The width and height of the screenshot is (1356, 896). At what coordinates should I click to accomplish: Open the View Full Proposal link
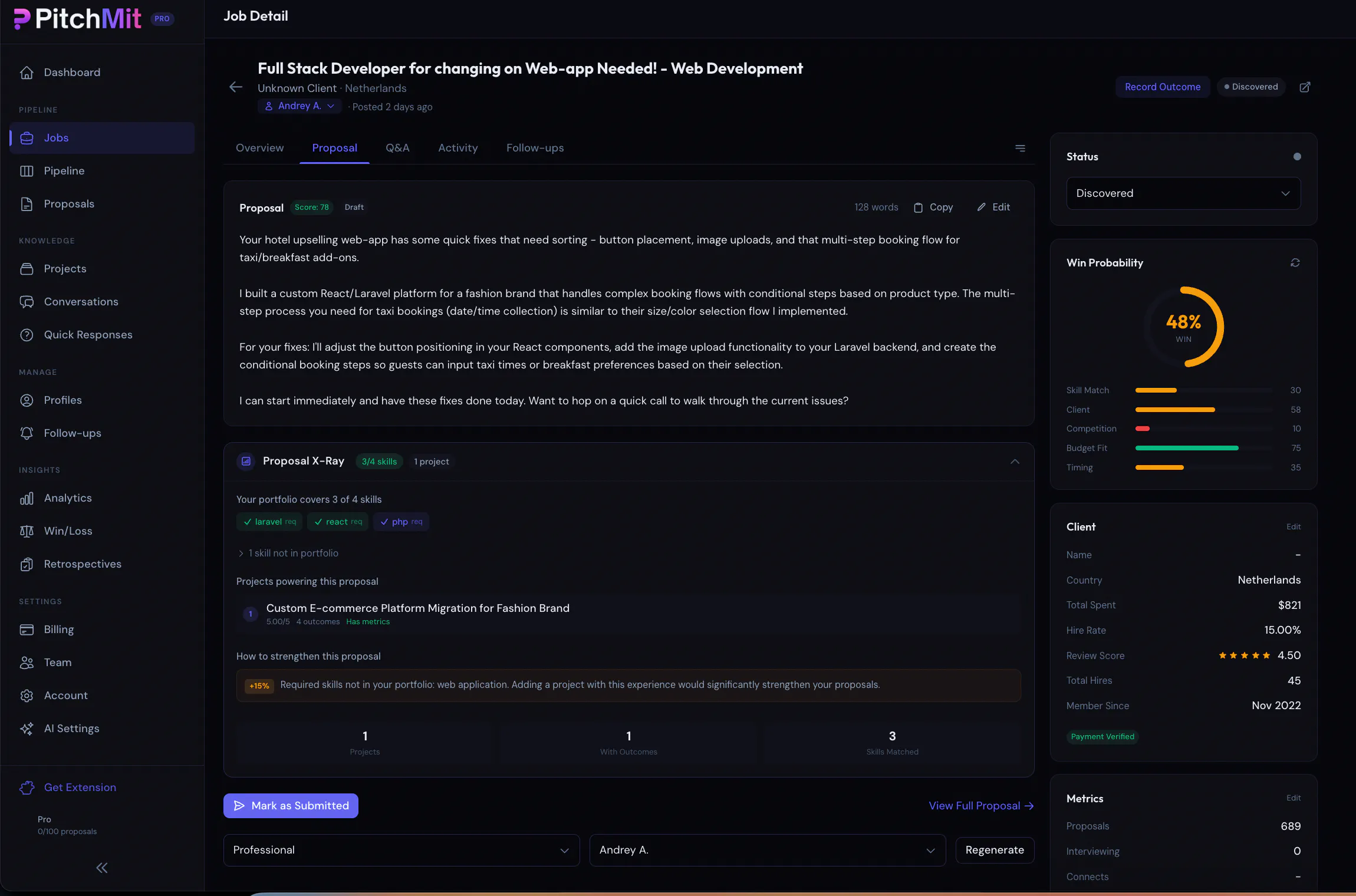pos(981,806)
